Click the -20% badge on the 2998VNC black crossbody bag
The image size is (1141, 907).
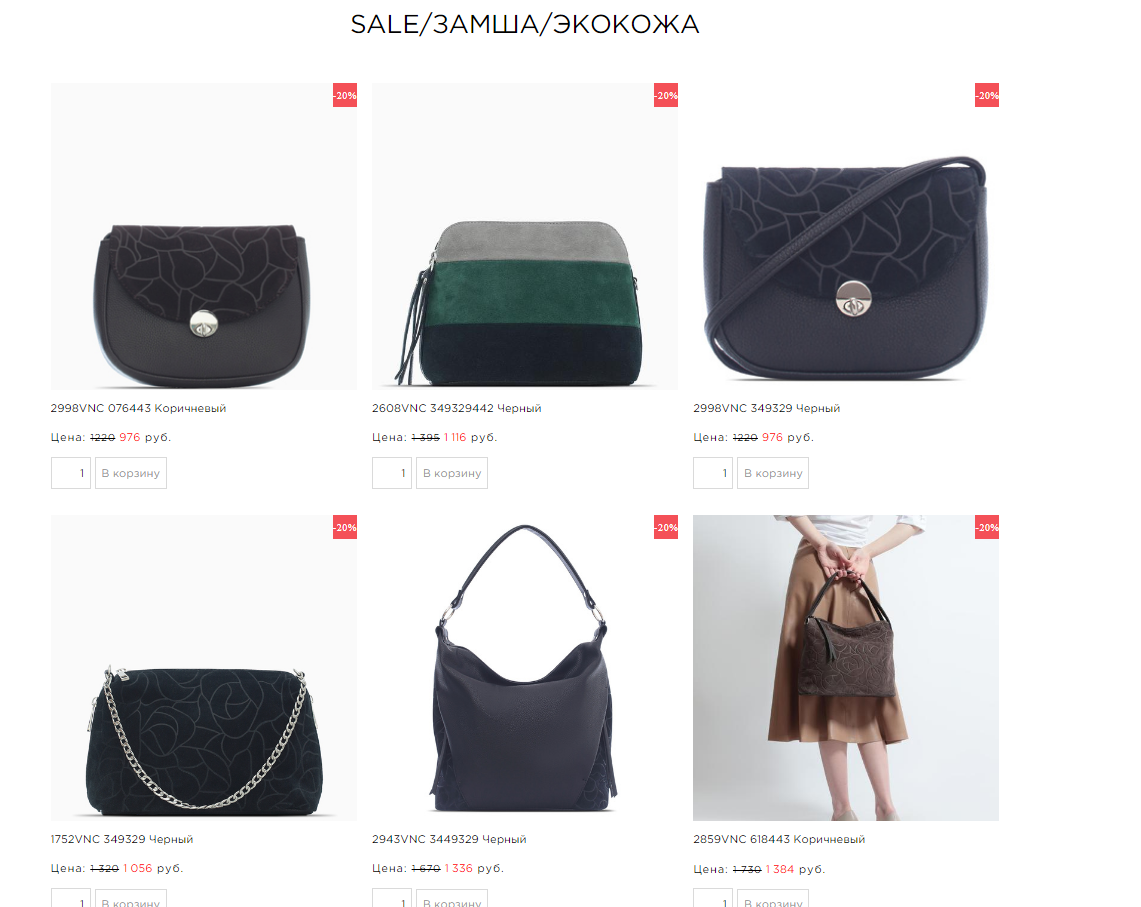coord(987,95)
